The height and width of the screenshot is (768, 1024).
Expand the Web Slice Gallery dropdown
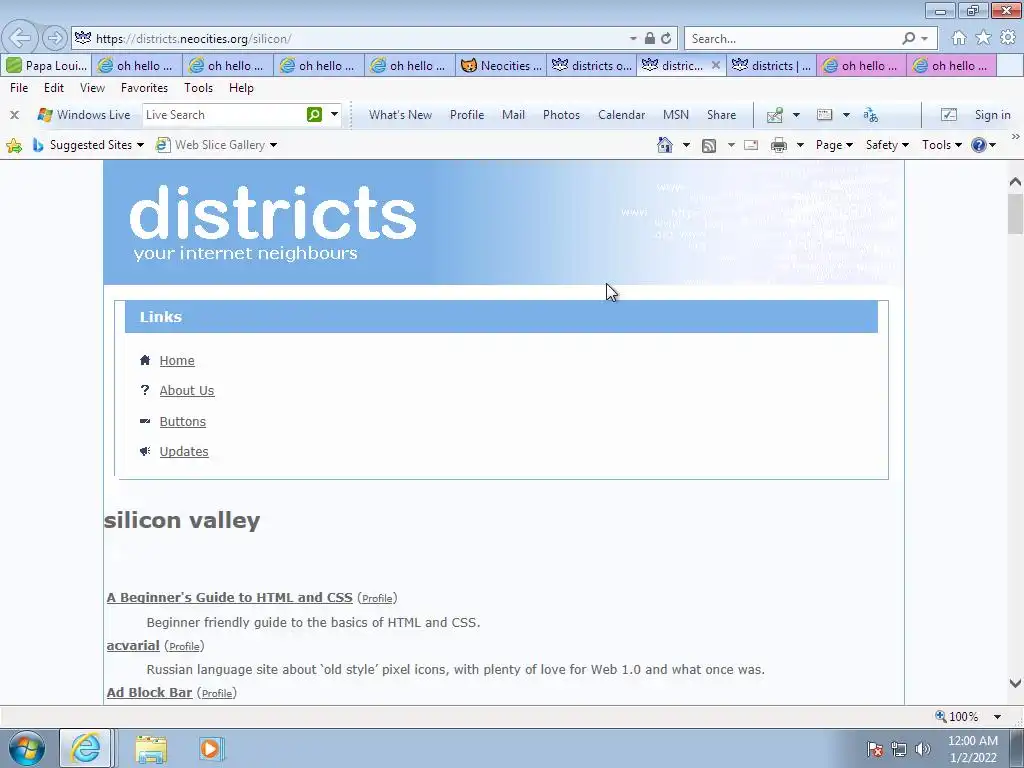coord(273,145)
